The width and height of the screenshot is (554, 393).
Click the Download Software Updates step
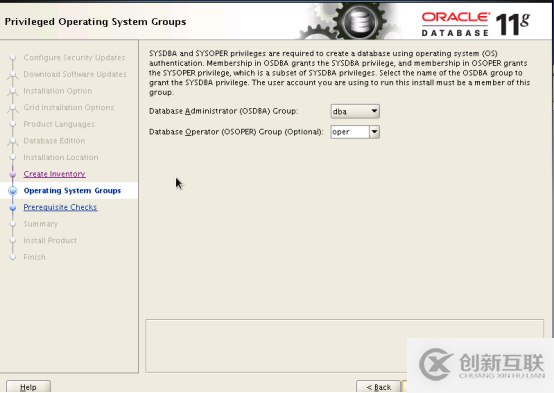pos(75,74)
